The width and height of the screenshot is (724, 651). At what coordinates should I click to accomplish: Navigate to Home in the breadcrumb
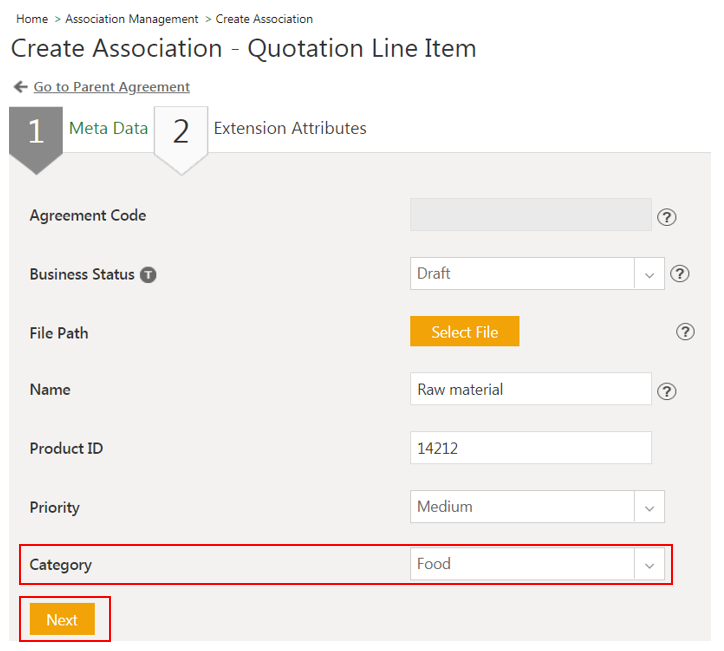pyautogui.click(x=32, y=19)
